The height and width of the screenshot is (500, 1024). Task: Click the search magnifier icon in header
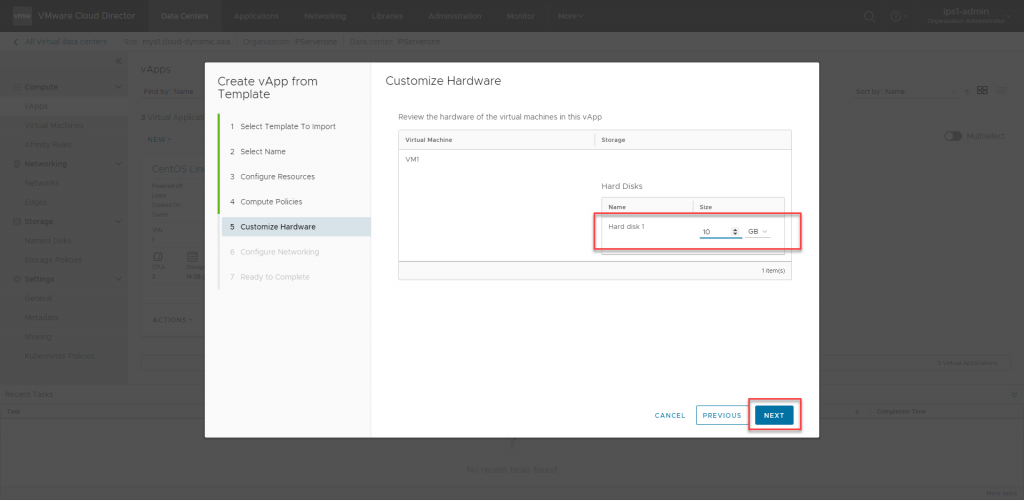868,16
